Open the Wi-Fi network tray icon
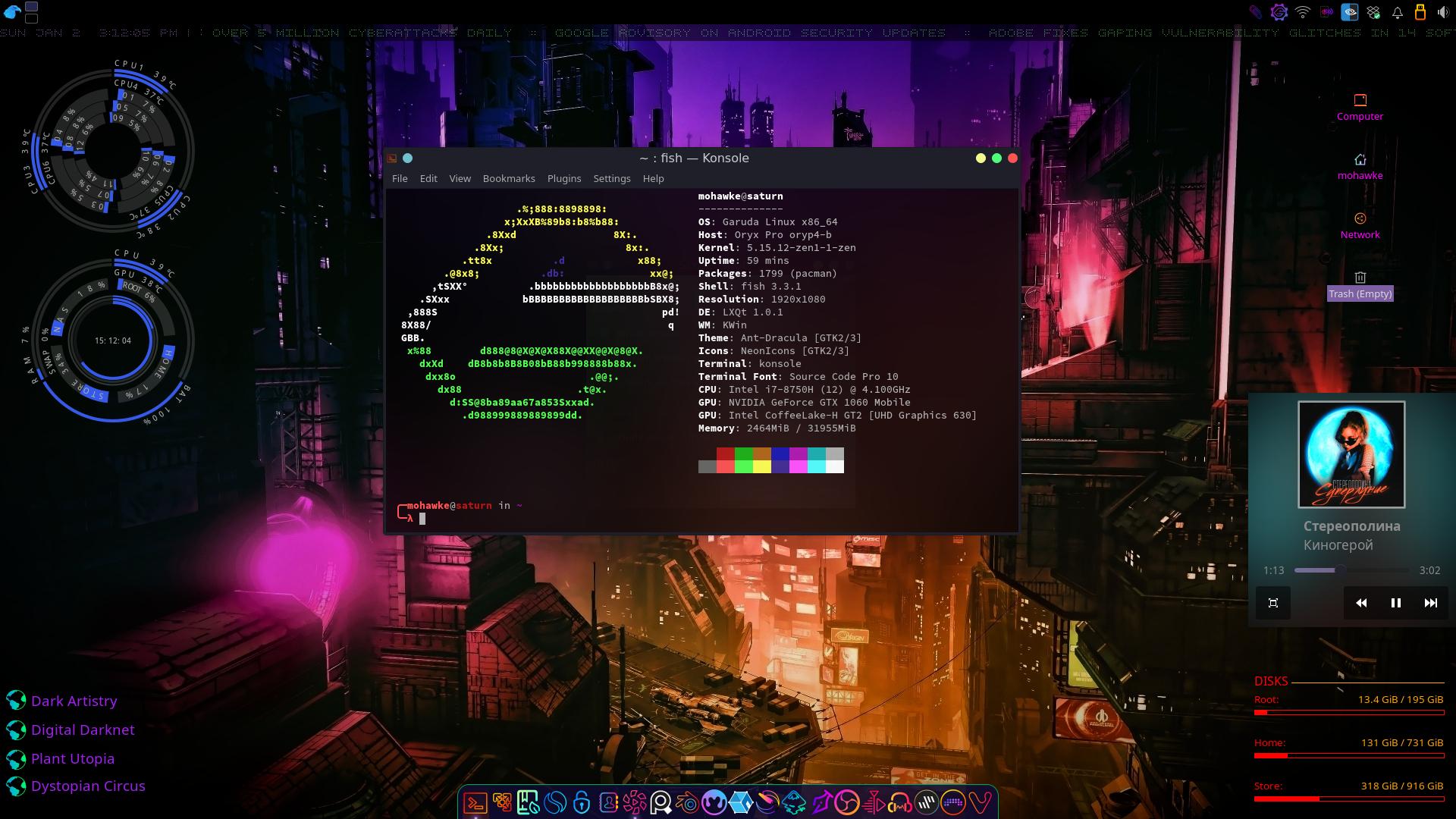This screenshot has height=819, width=1456. click(x=1302, y=12)
